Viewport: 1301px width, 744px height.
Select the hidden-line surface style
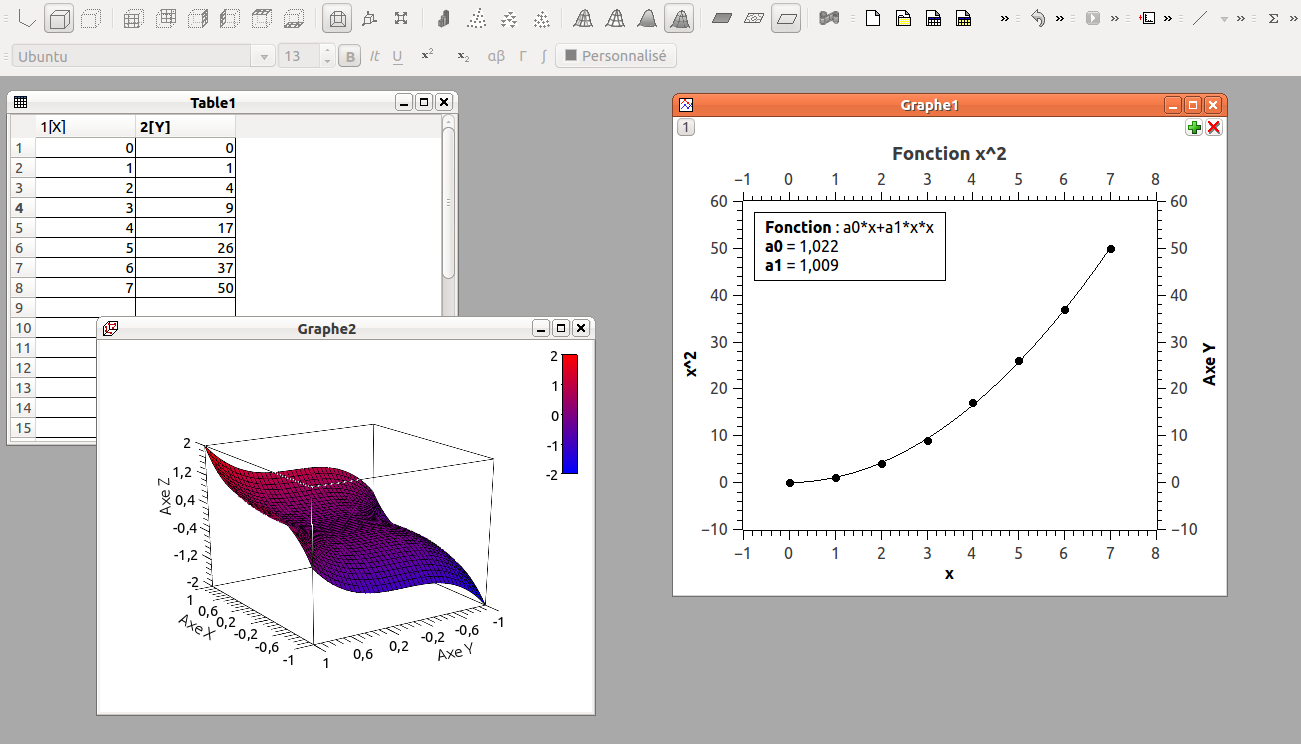pos(616,18)
